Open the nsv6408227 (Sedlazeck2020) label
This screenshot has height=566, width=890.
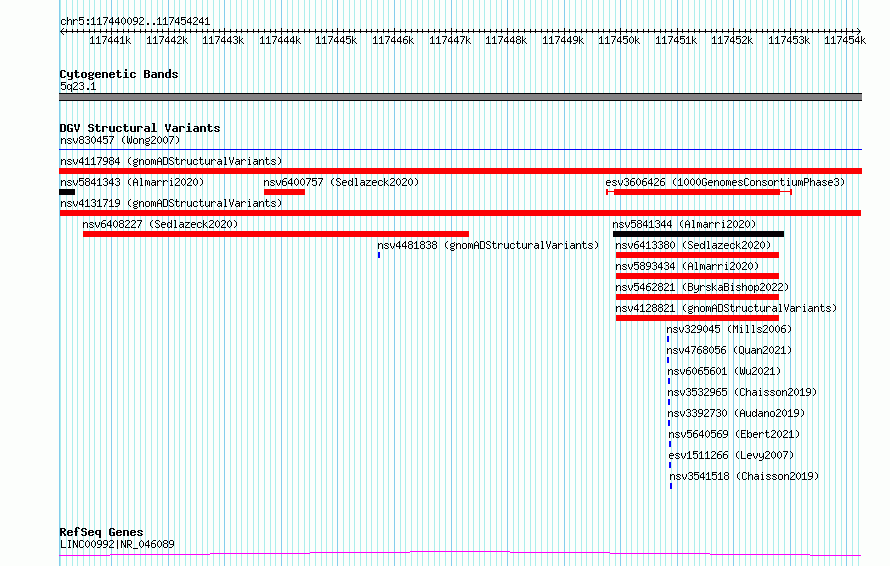160,224
